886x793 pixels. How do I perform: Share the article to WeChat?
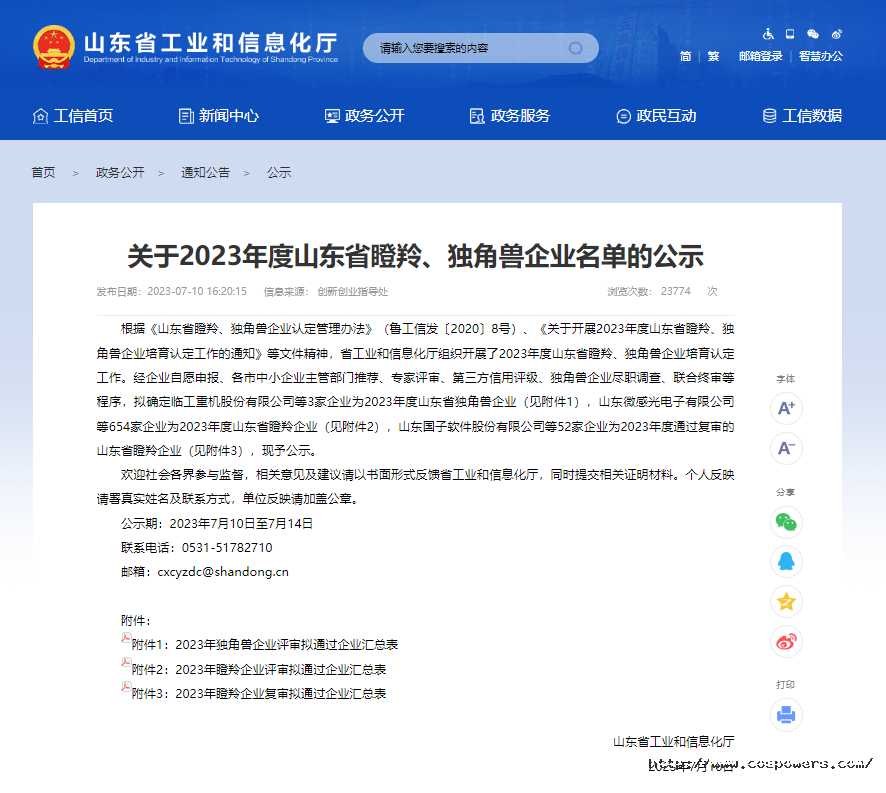click(787, 522)
